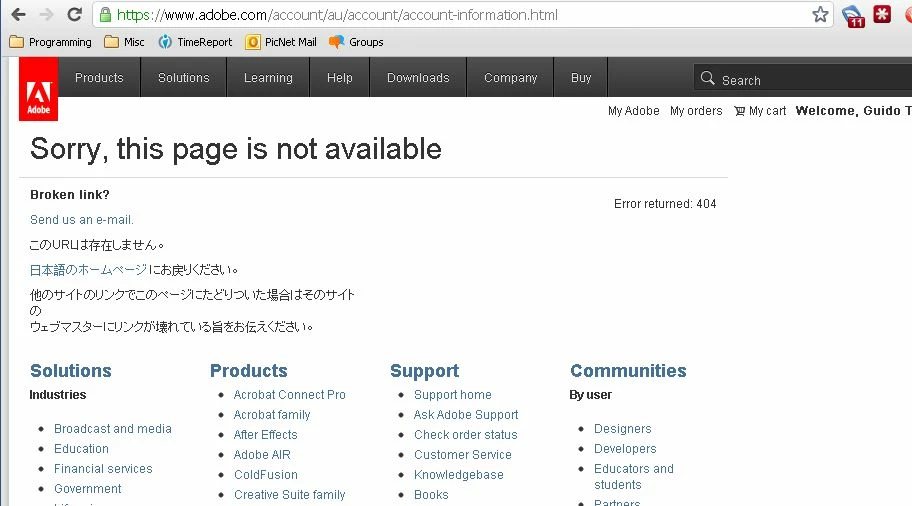The width and height of the screenshot is (912, 506).
Task: Open the Communities footer heading
Action: [628, 370]
